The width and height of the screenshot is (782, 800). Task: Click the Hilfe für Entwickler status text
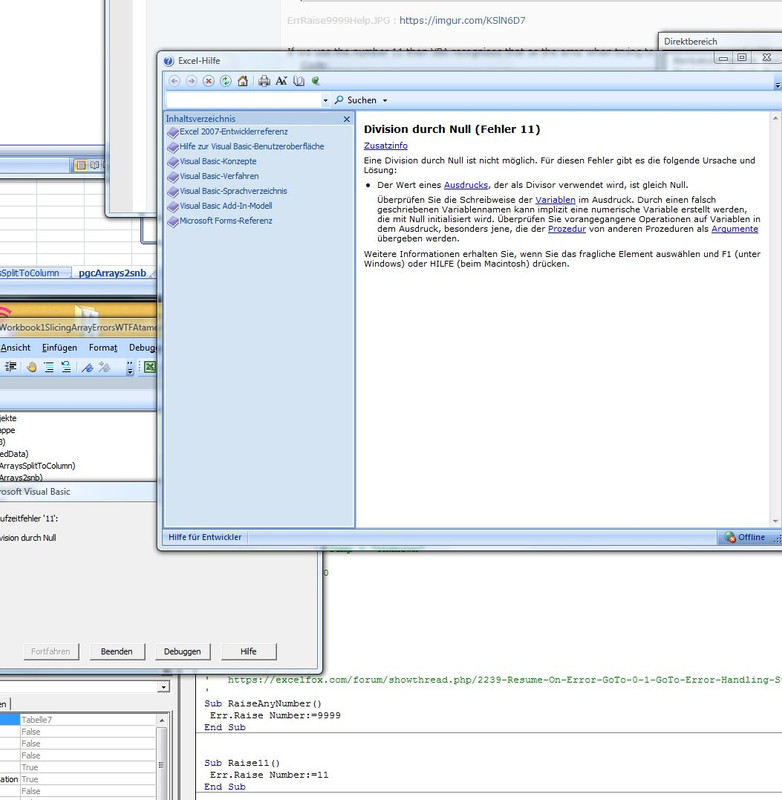tap(205, 537)
